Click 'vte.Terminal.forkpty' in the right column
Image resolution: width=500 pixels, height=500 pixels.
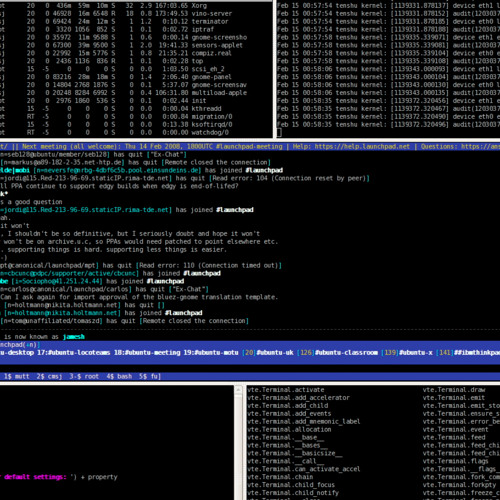460,485
